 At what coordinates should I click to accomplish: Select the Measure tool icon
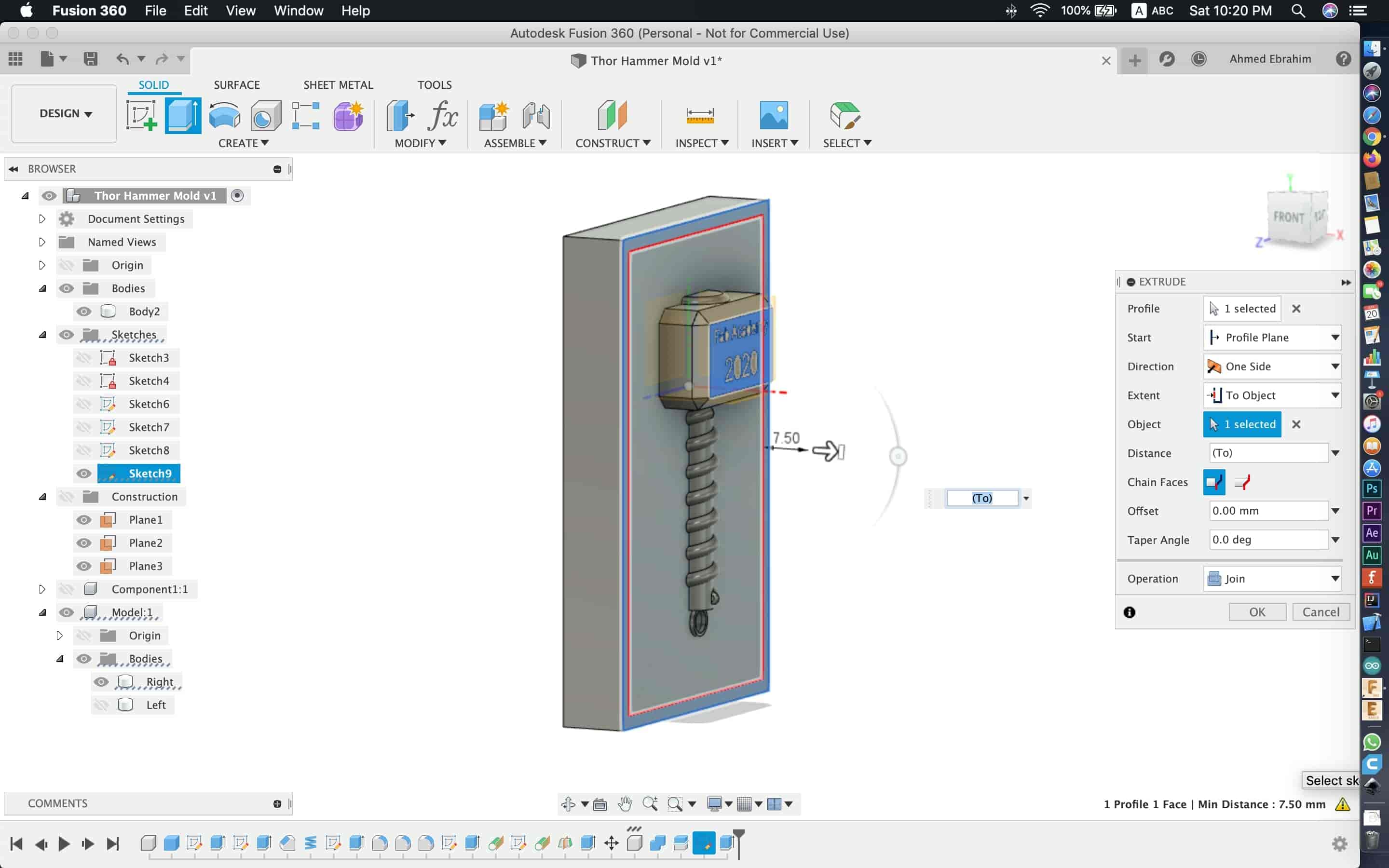point(700,115)
